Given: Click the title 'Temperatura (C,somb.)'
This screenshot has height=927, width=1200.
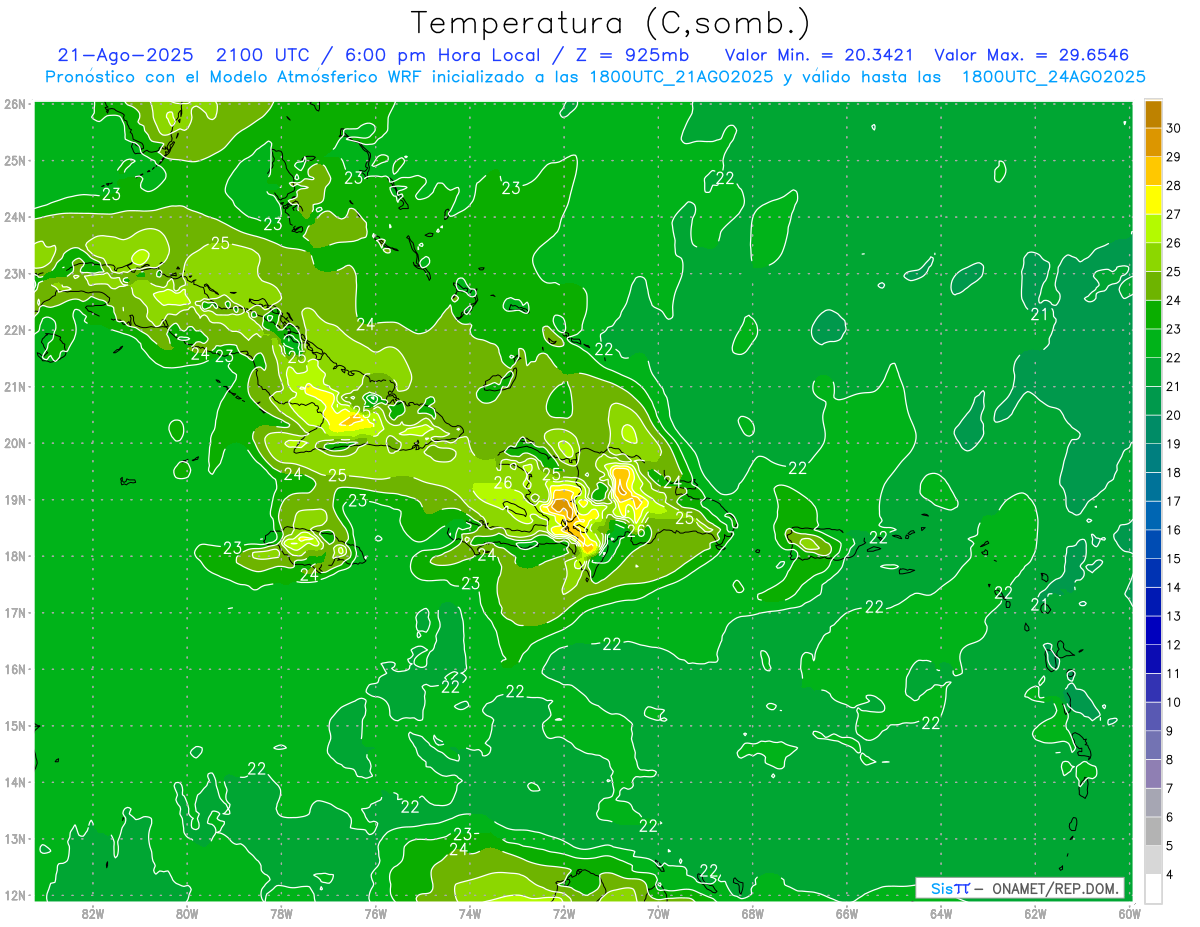Looking at the screenshot, I should coord(611,24).
